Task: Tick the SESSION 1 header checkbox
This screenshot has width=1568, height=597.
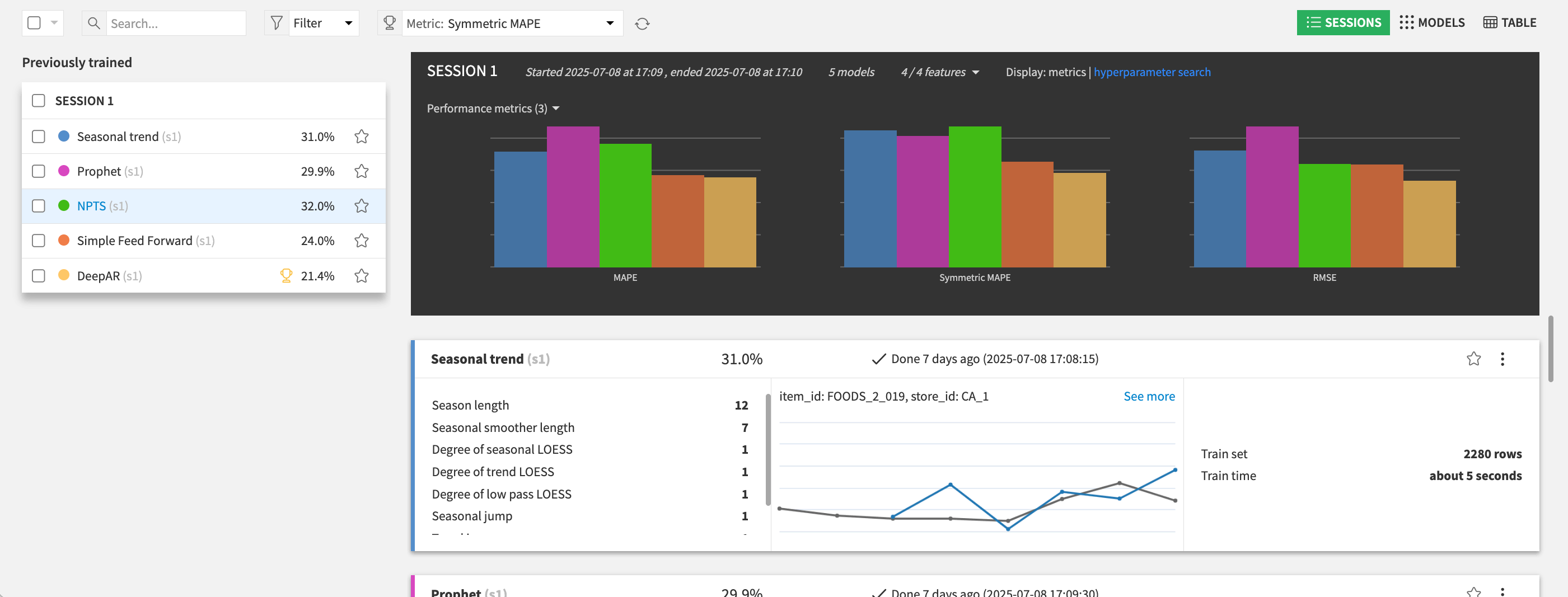Action: pos(39,100)
